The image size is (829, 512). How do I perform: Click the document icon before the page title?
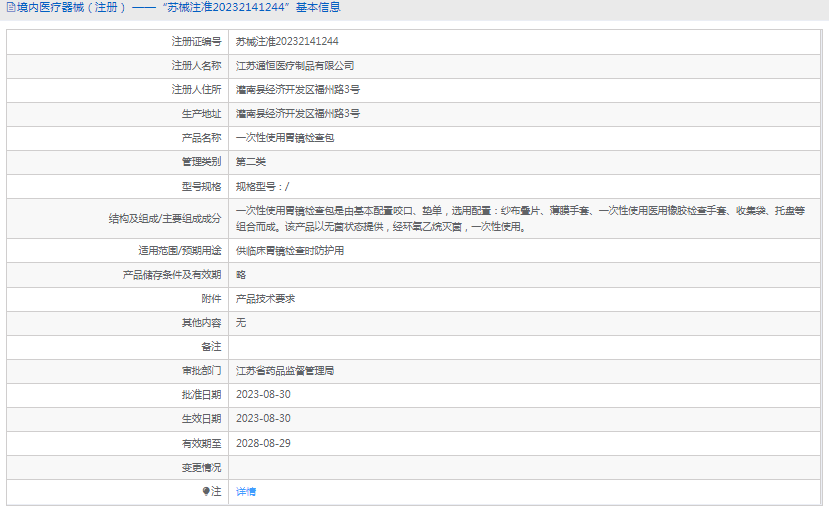[11, 7]
